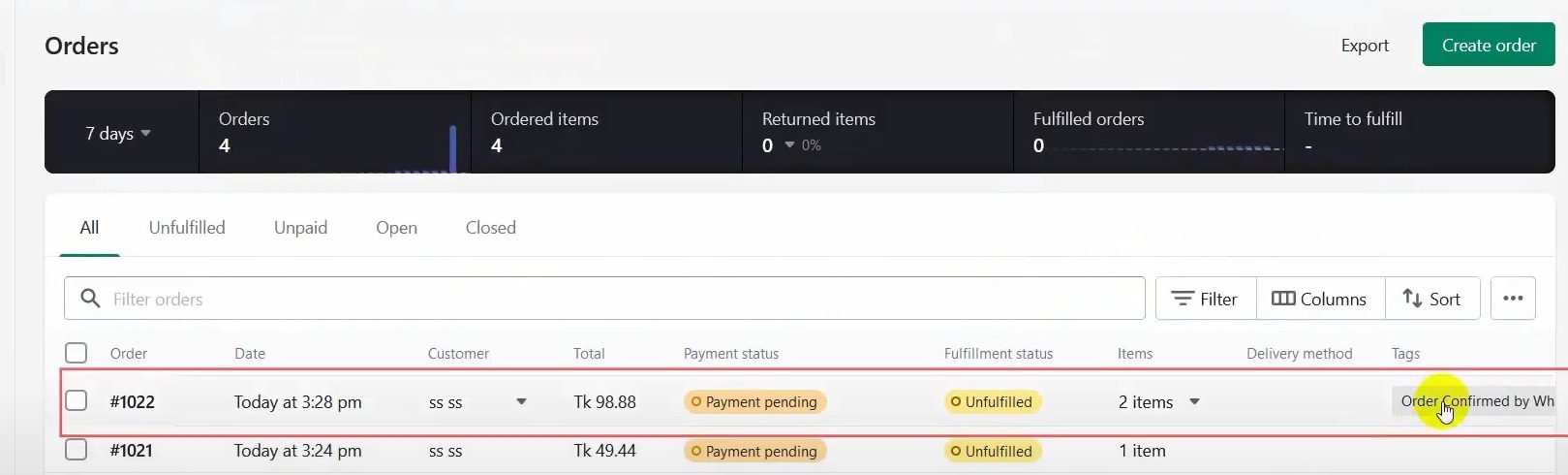
Task: Click the Export button
Action: pyautogui.click(x=1365, y=46)
